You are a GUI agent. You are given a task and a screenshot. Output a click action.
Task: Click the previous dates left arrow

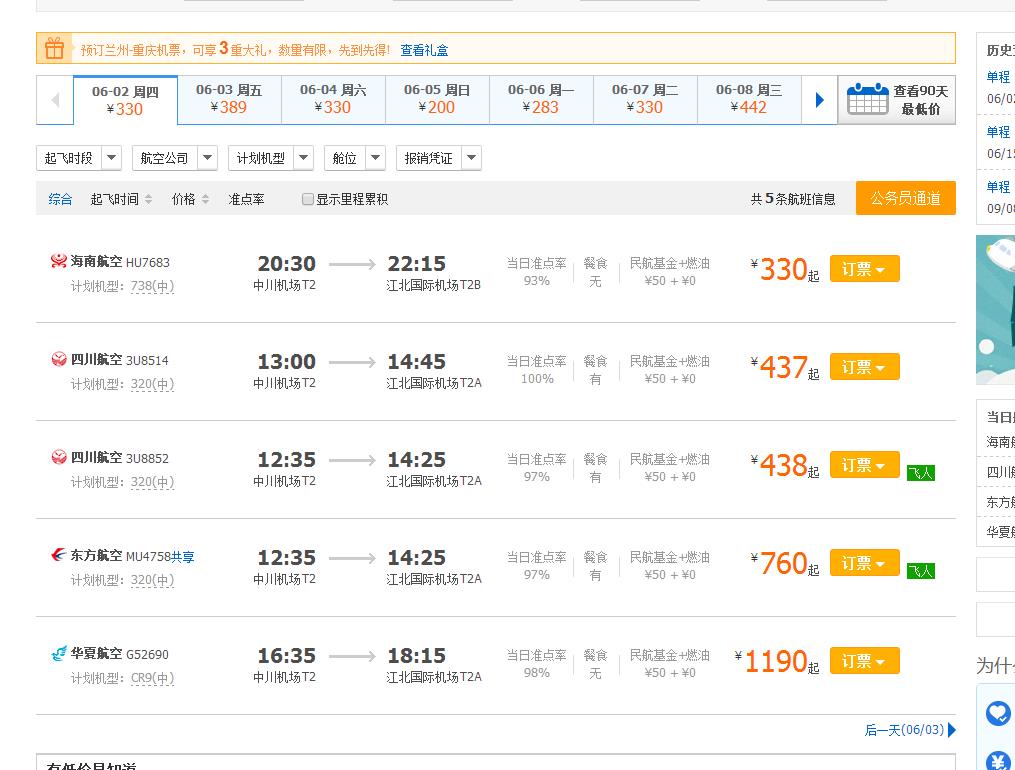coord(55,100)
